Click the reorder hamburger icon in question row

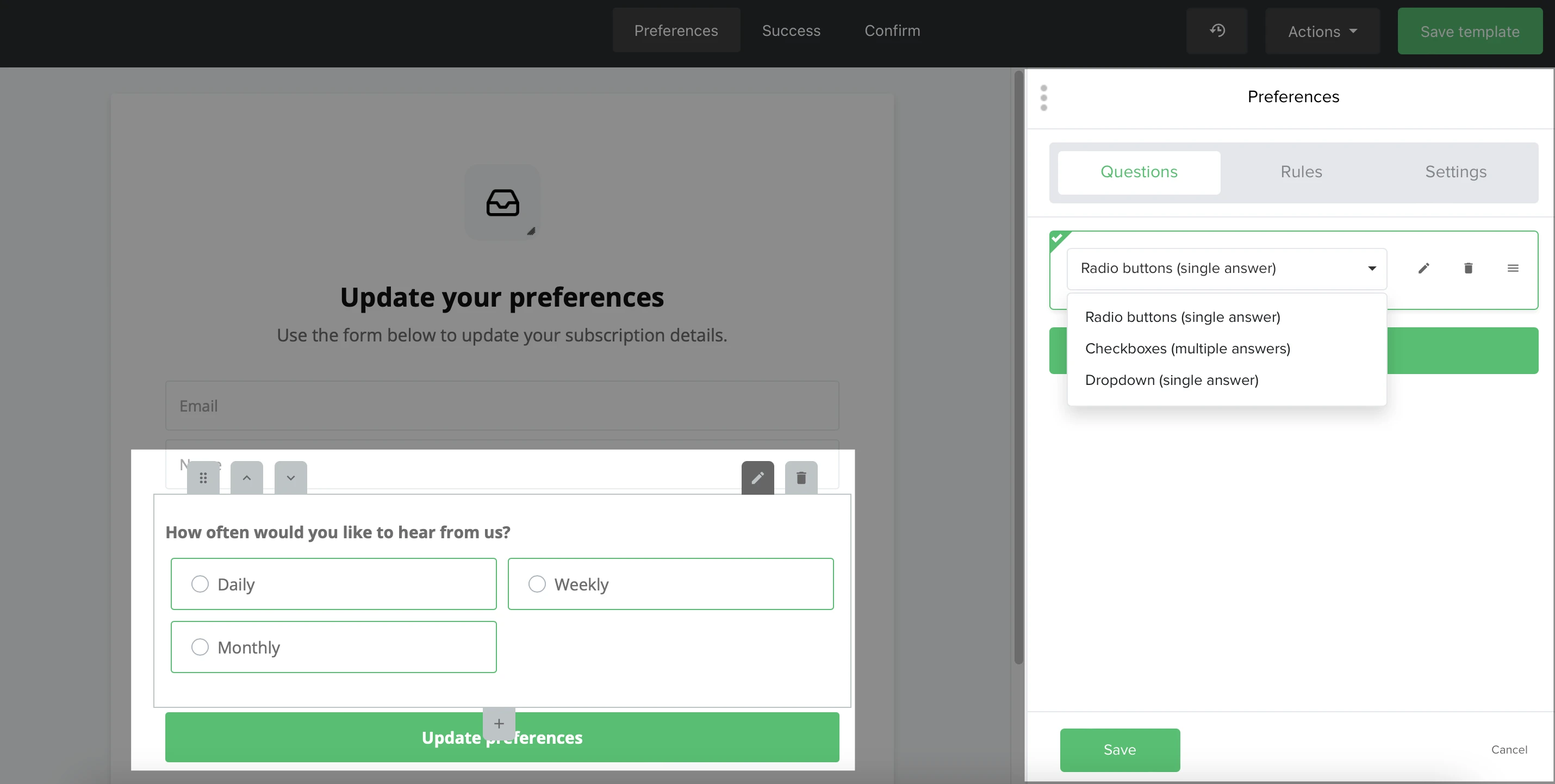(1513, 269)
